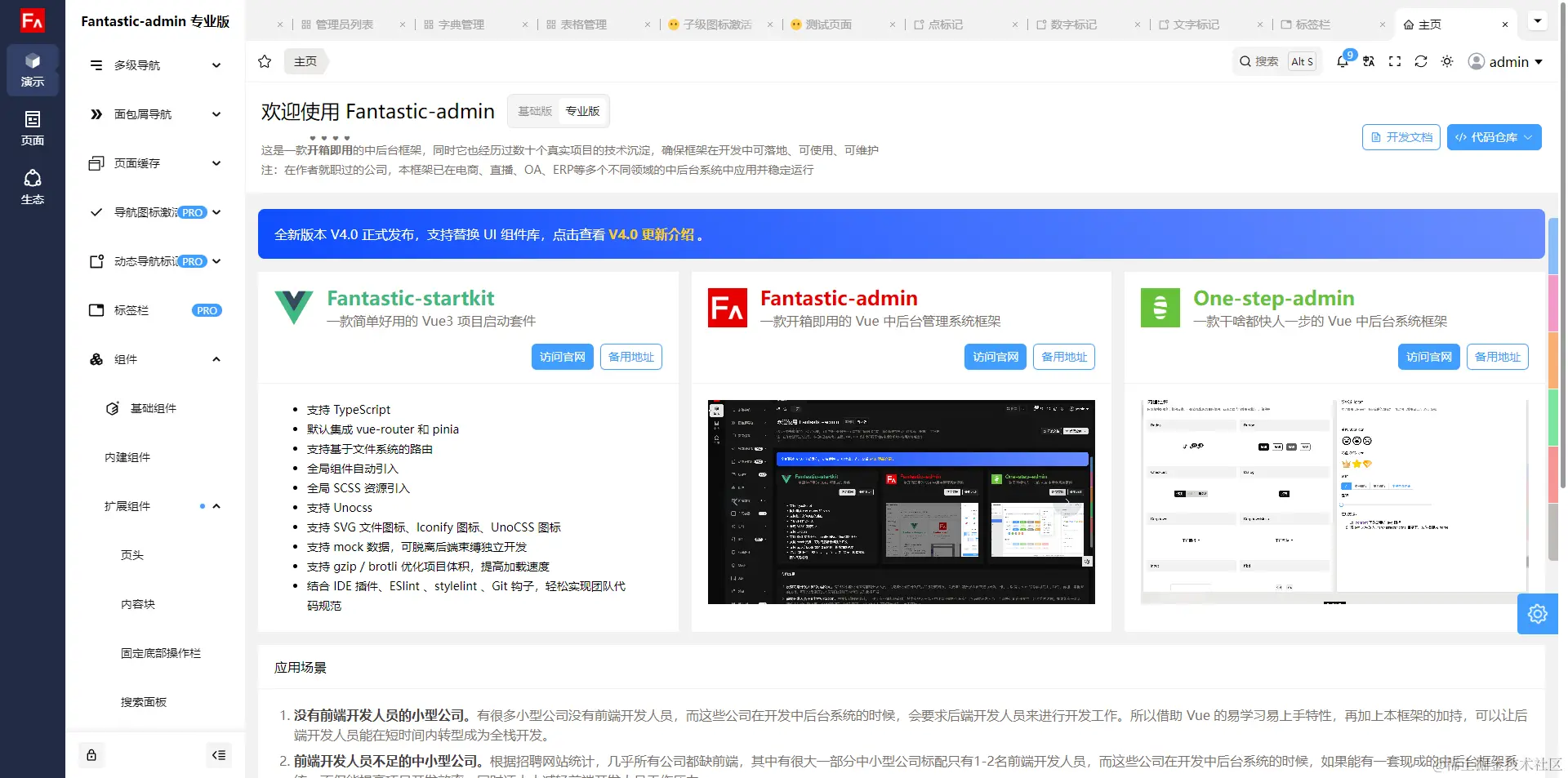Image resolution: width=1568 pixels, height=778 pixels.
Task: Click 访问官网 for Fantastic-admin
Action: coord(996,357)
